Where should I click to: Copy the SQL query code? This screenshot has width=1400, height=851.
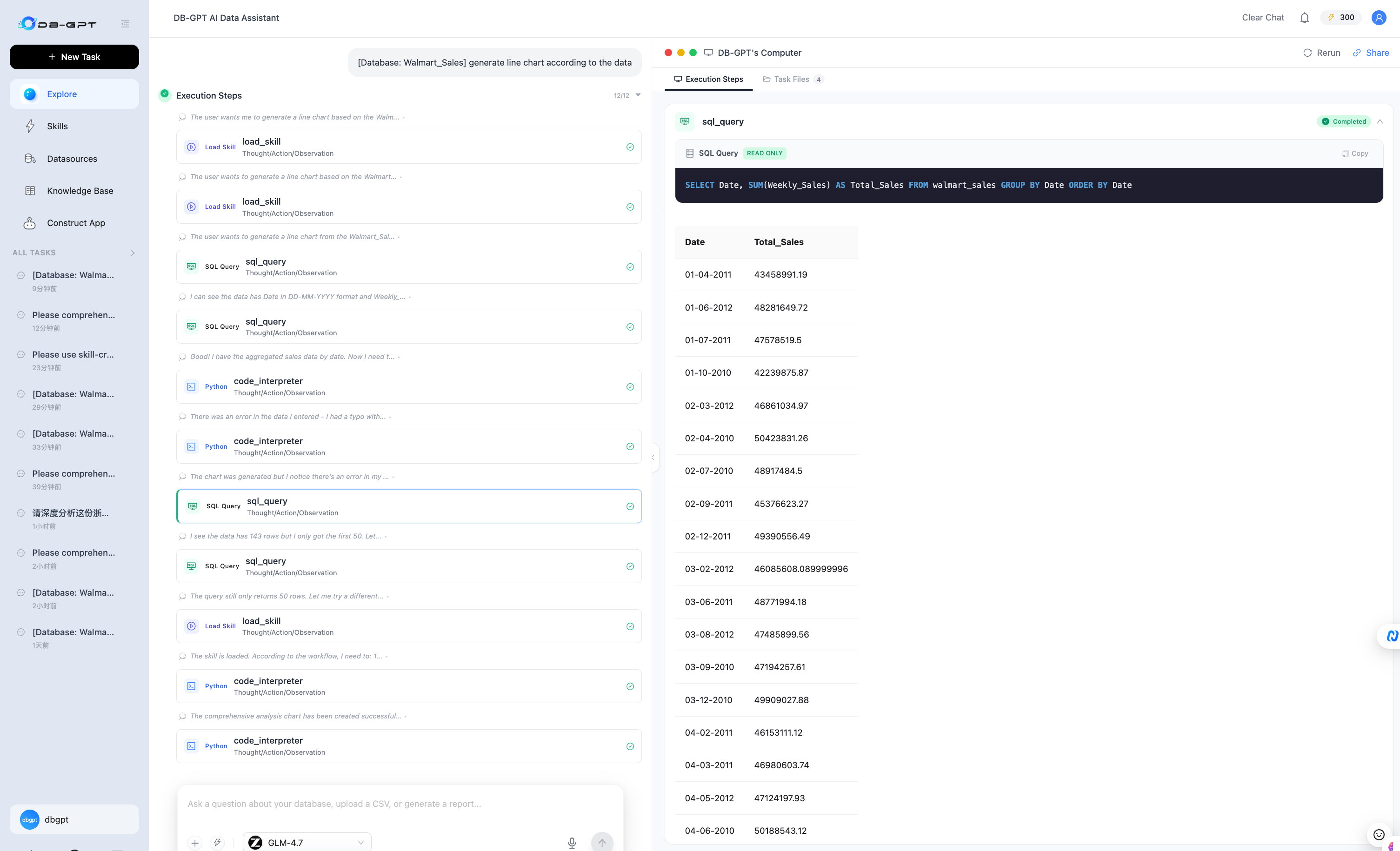click(1355, 153)
